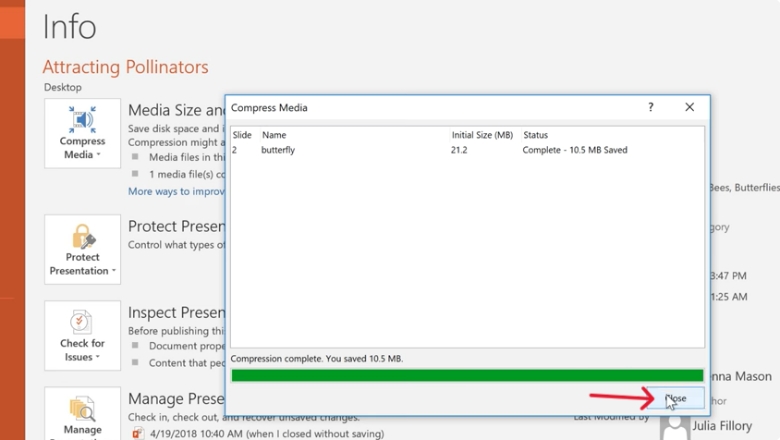780x440 pixels.
Task: Open the 4/19/2018 10:40 AM unsaved version
Action: [267, 434]
